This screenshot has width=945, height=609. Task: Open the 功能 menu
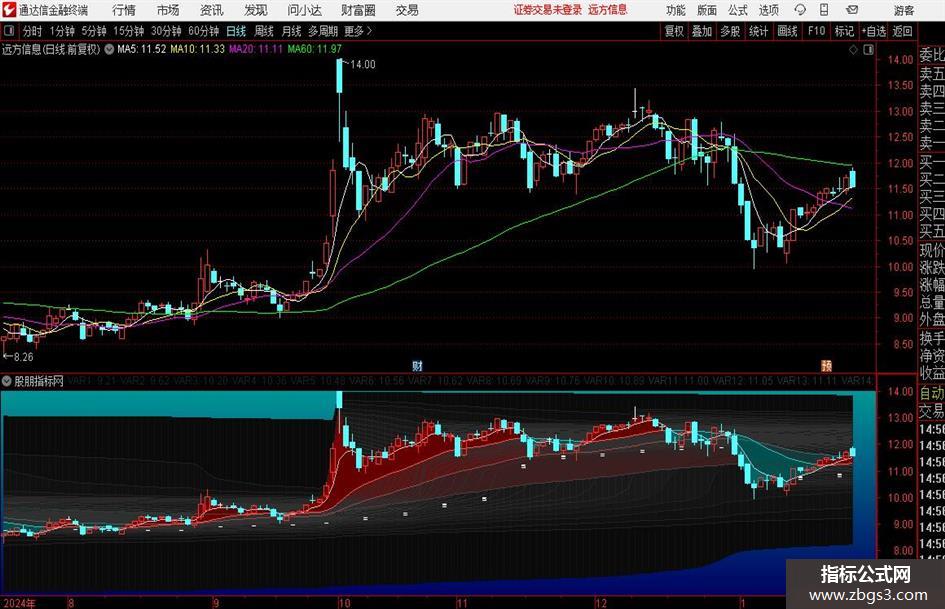tap(676, 10)
